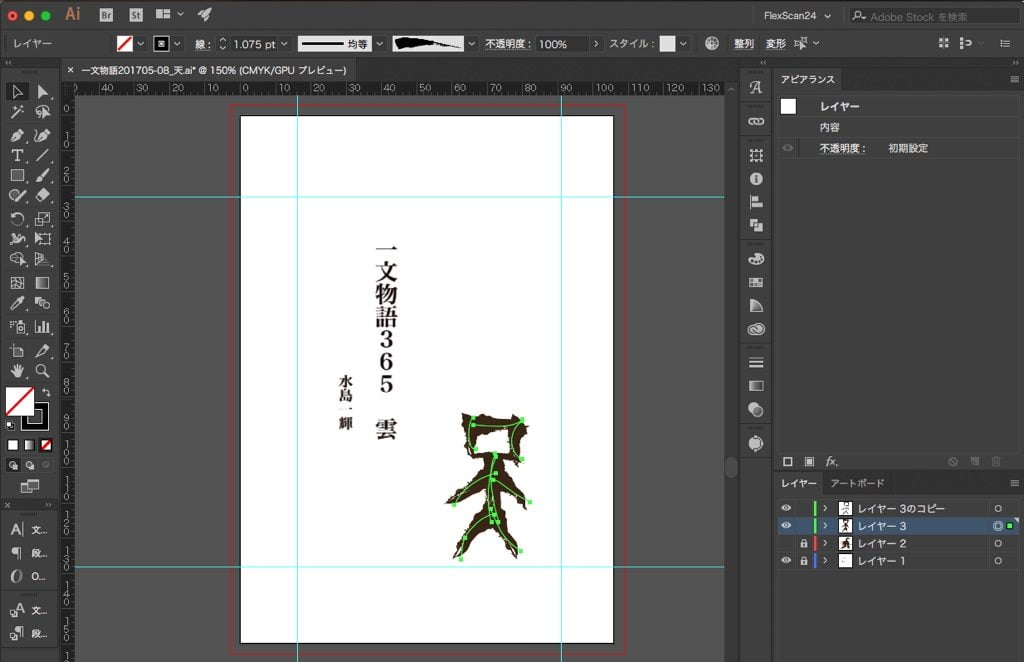Viewport: 1024px width, 662px height.
Task: Open the Layers panel options menu
Action: [1014, 483]
